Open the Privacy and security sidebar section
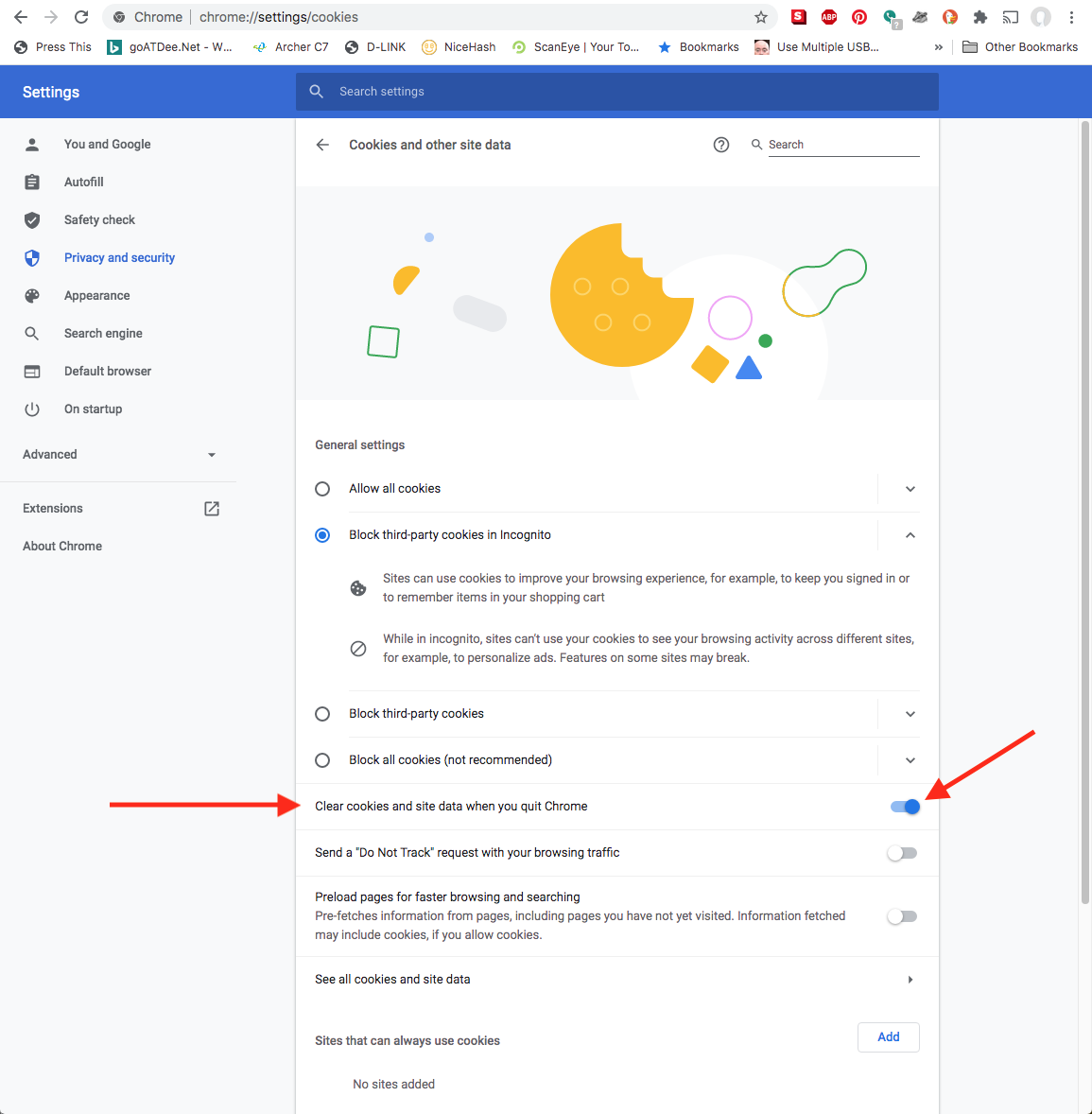 click(119, 257)
